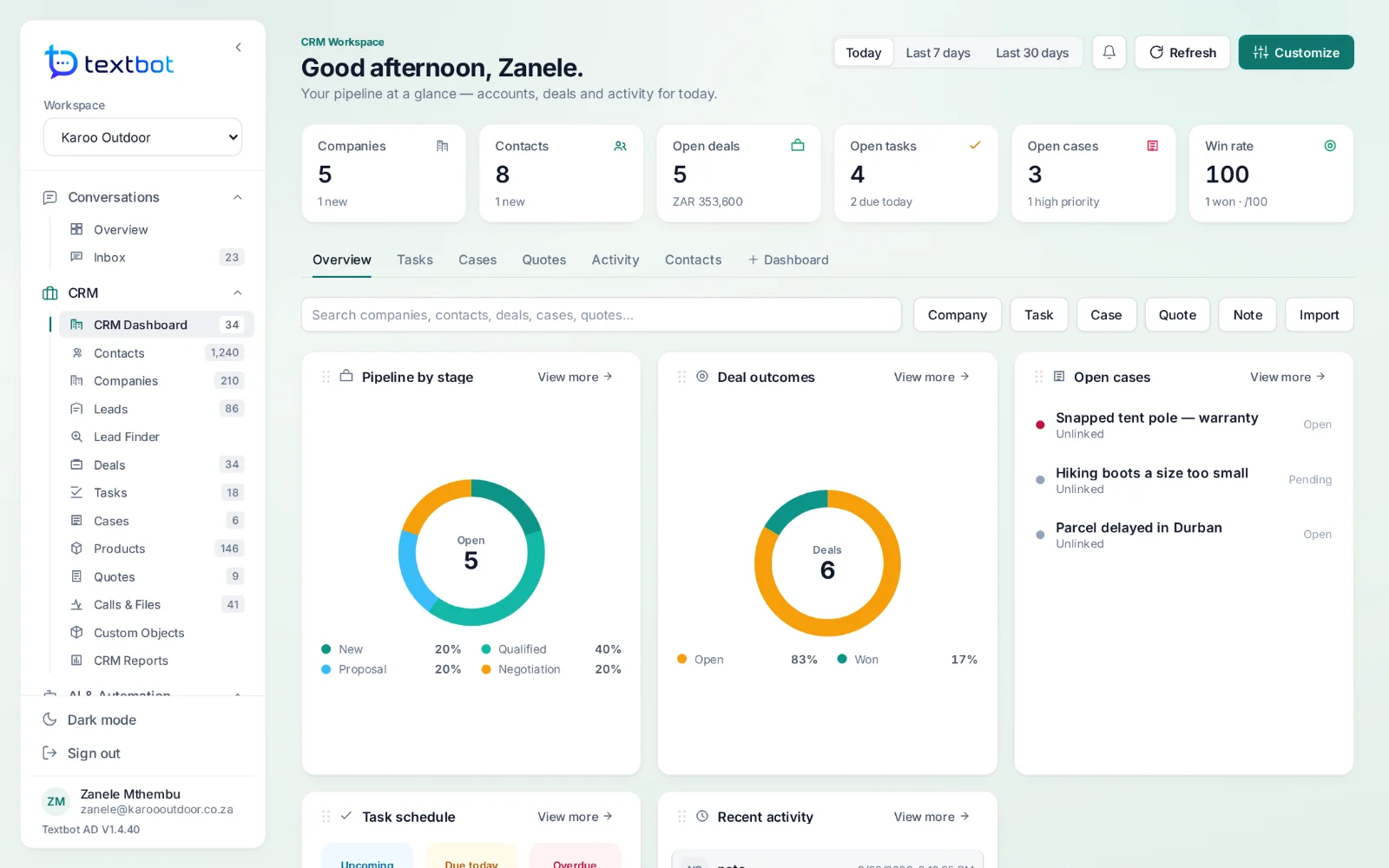The image size is (1389, 868).
Task: Click the Open tasks checkmark icon
Action: [x=975, y=145]
